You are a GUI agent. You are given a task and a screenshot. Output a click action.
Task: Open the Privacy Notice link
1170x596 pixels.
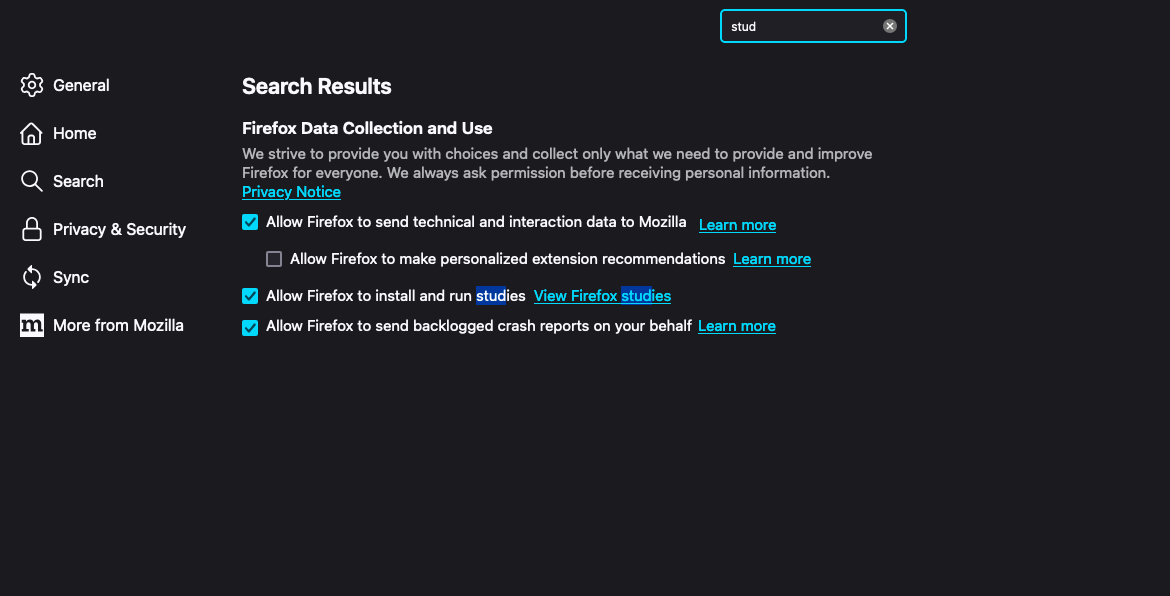[291, 192]
